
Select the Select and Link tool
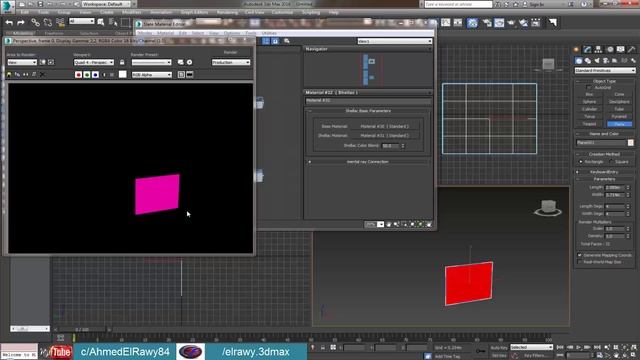click(36, 23)
